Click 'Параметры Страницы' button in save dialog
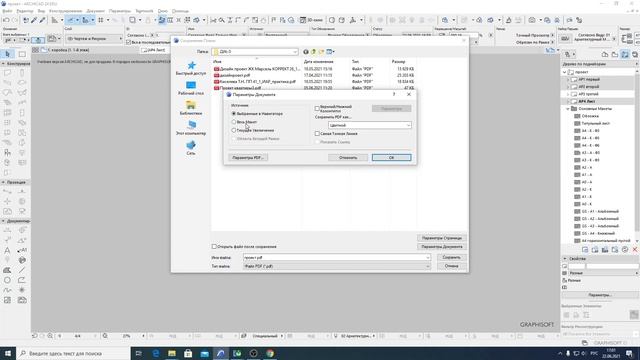The width and height of the screenshot is (640, 360). click(x=442, y=238)
